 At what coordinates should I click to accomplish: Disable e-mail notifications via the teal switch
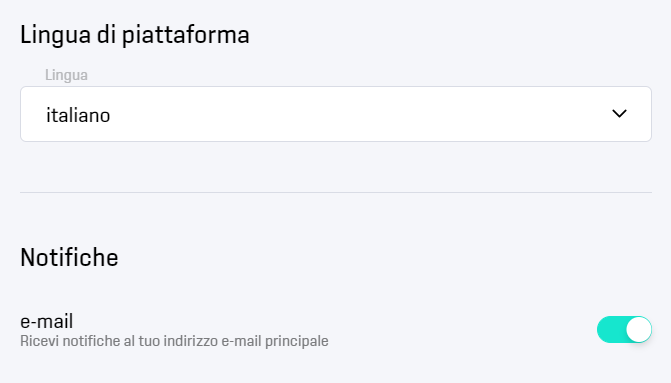click(x=624, y=330)
